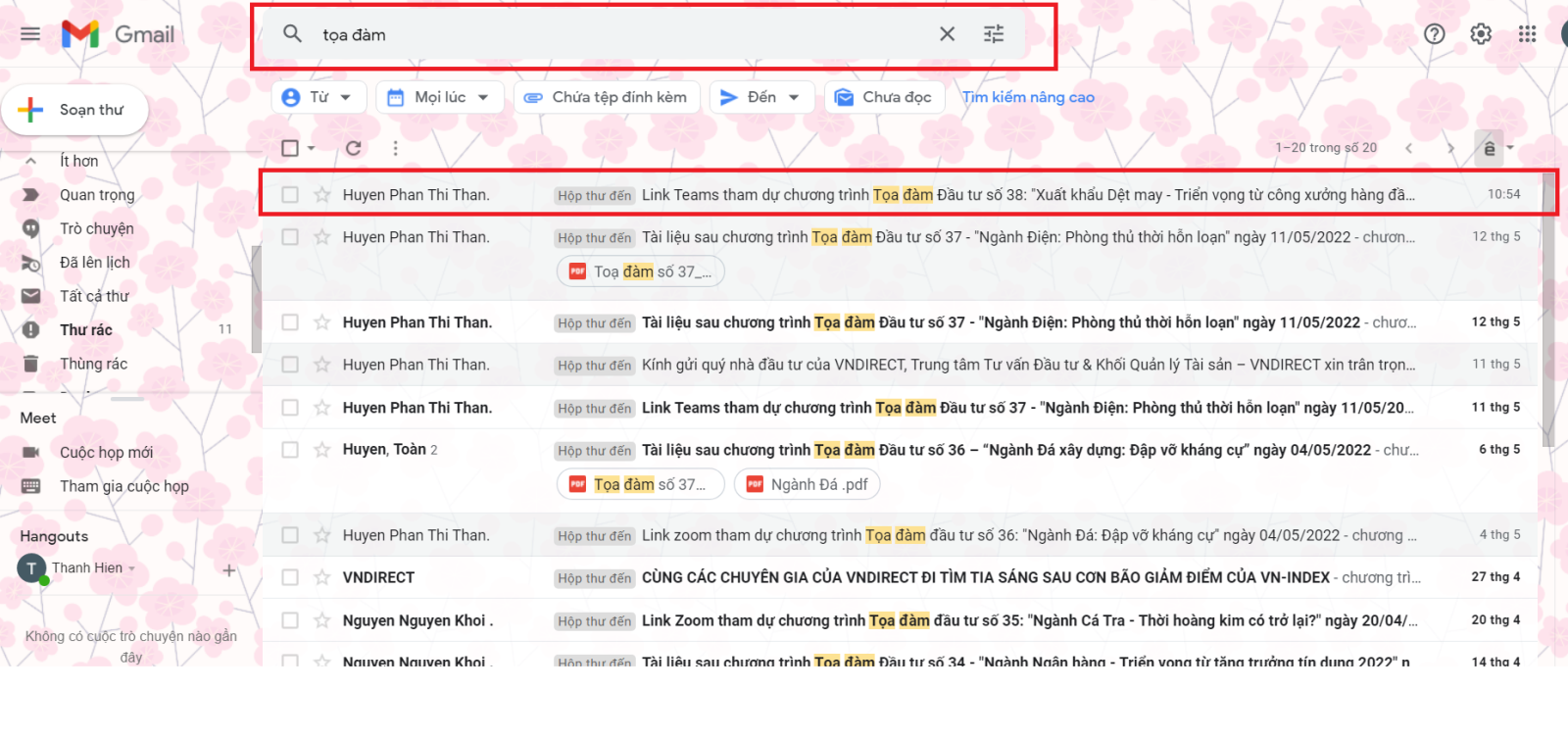Open Thư rác folder
Viewport: 1568px width, 739px height.
tap(86, 330)
